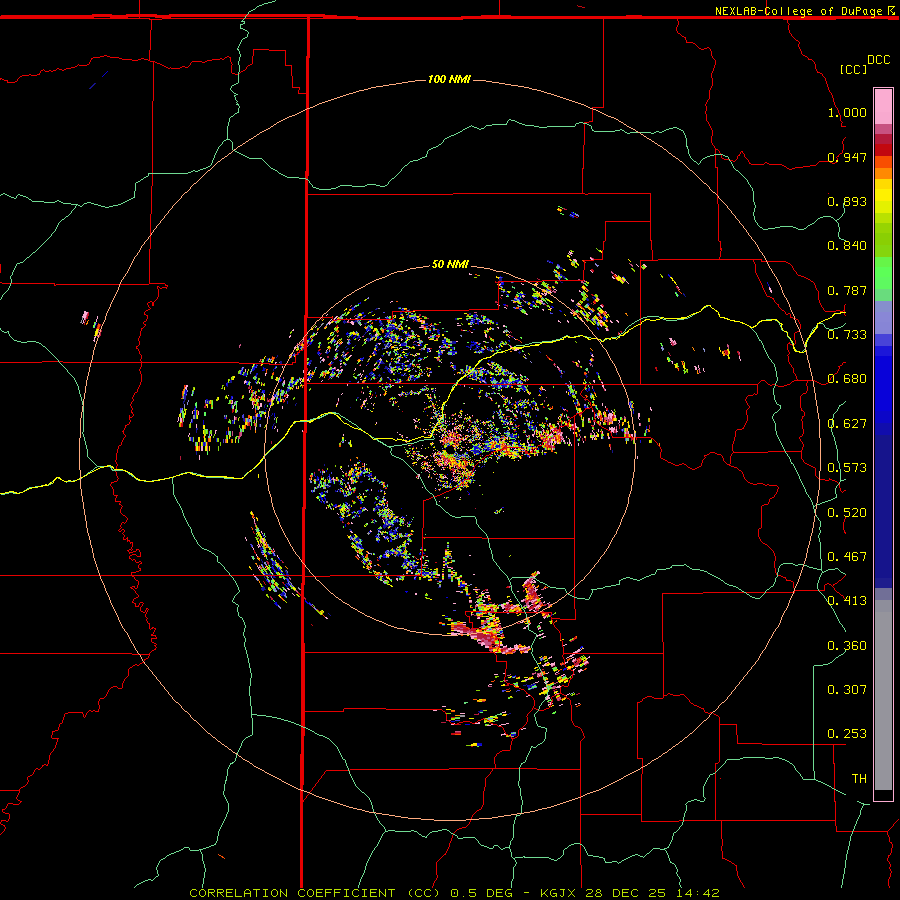
Task: Click the KGJX station ID in the footer
Action: (x=560, y=893)
